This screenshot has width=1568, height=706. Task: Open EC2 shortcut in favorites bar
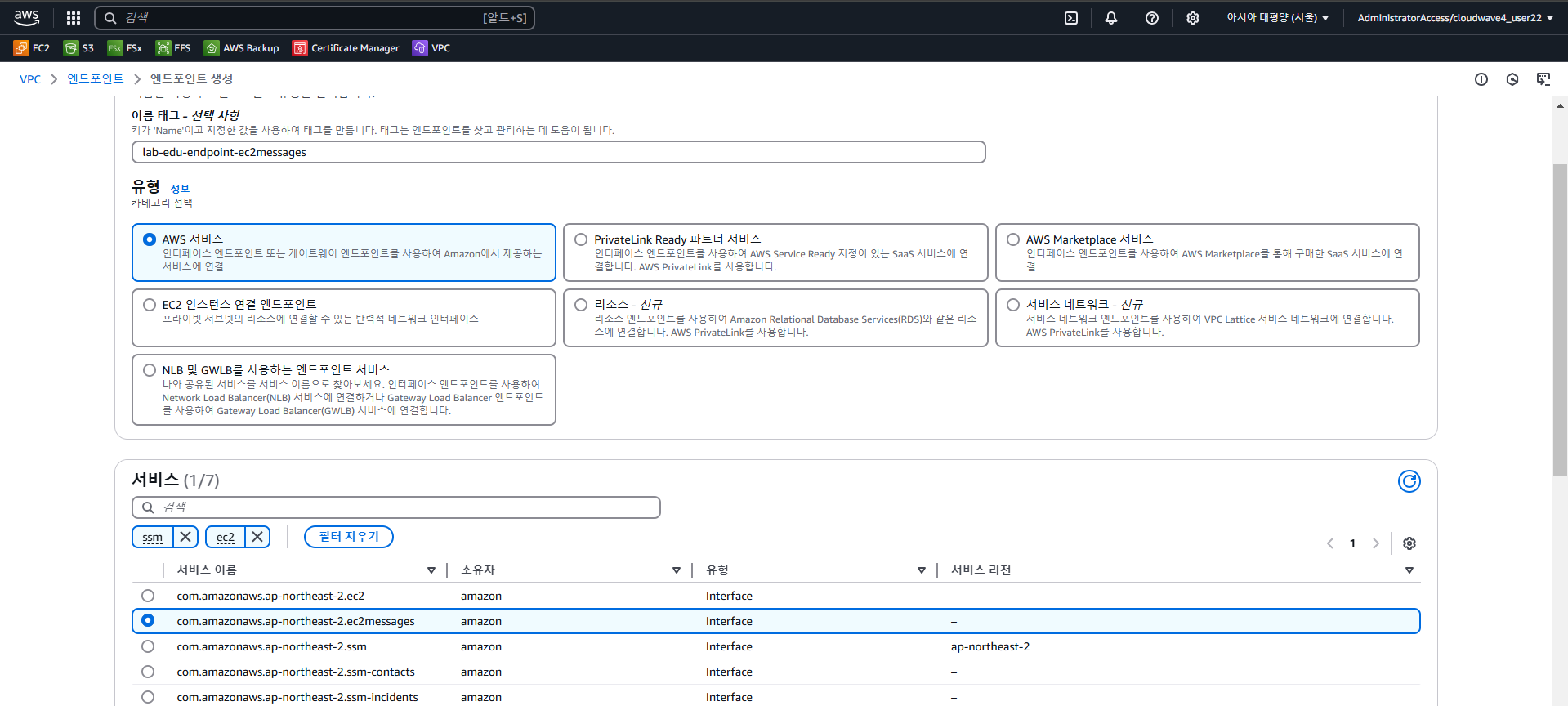pos(32,48)
